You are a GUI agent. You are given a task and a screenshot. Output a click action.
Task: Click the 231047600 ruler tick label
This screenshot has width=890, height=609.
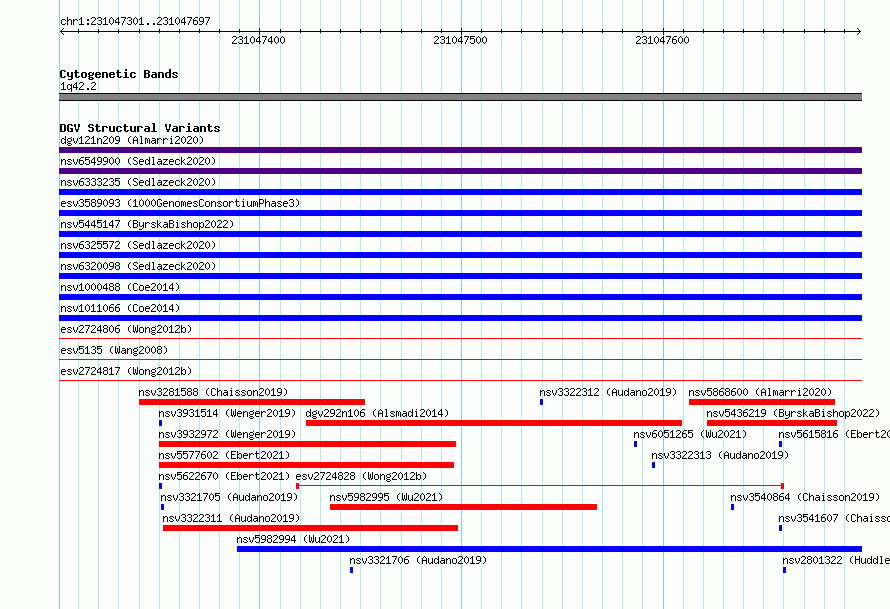point(662,40)
